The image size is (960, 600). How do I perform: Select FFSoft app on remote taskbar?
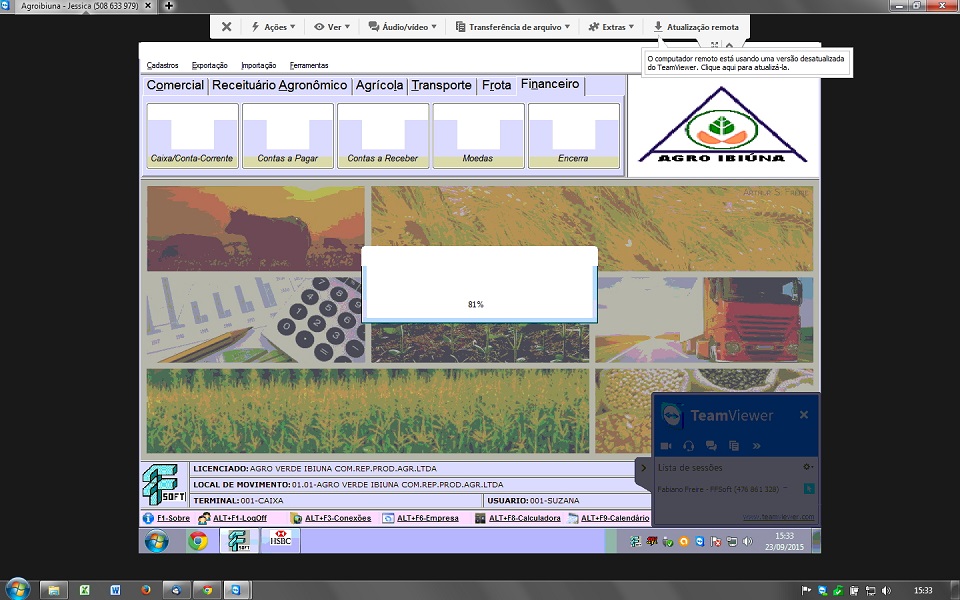(x=239, y=541)
